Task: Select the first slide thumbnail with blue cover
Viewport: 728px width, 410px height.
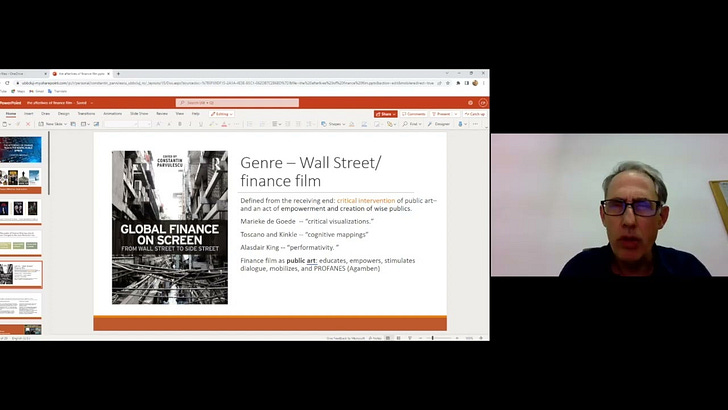Action: click(x=21, y=150)
